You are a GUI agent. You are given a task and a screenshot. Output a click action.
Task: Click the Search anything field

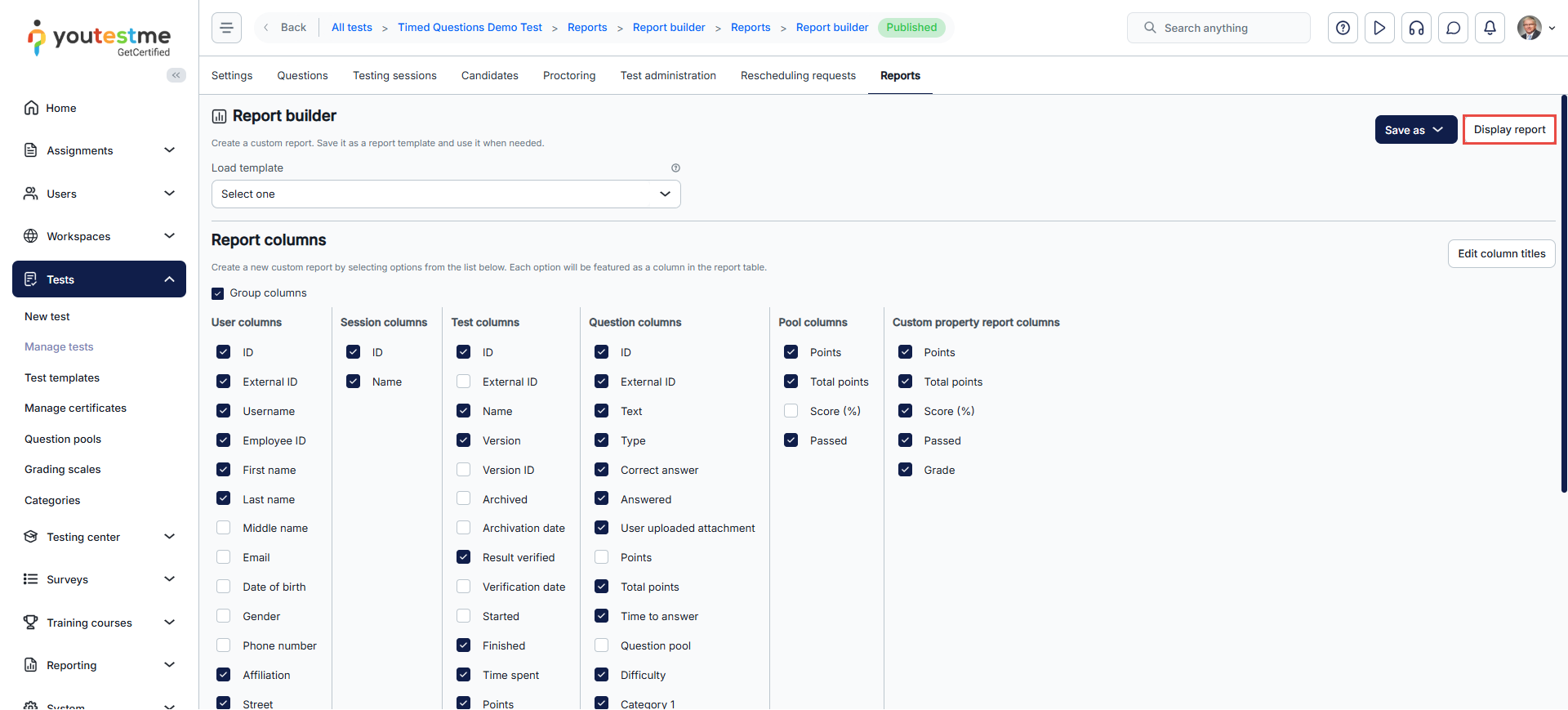coord(1218,28)
